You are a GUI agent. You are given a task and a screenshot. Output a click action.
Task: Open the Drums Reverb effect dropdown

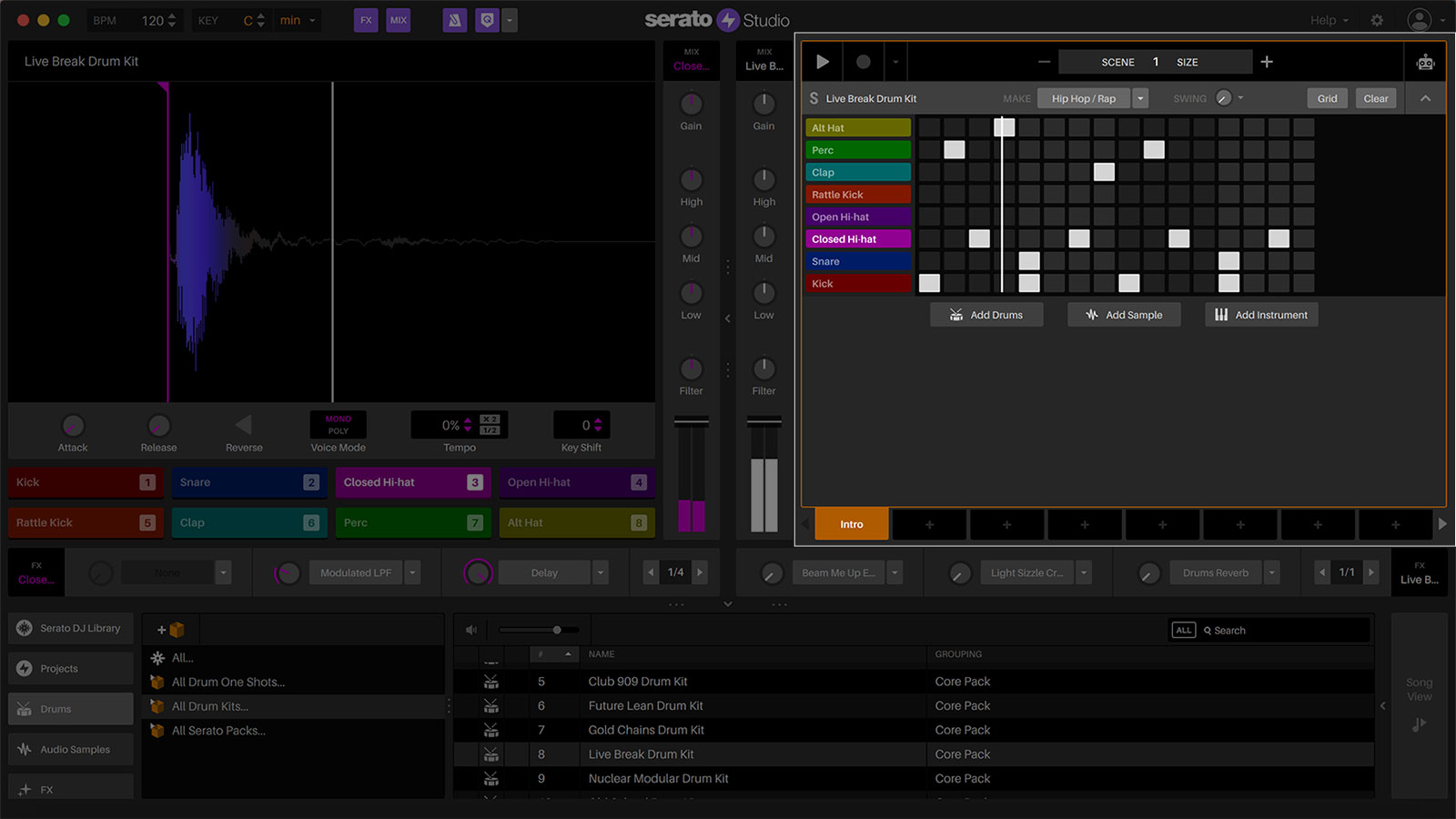coord(1272,572)
